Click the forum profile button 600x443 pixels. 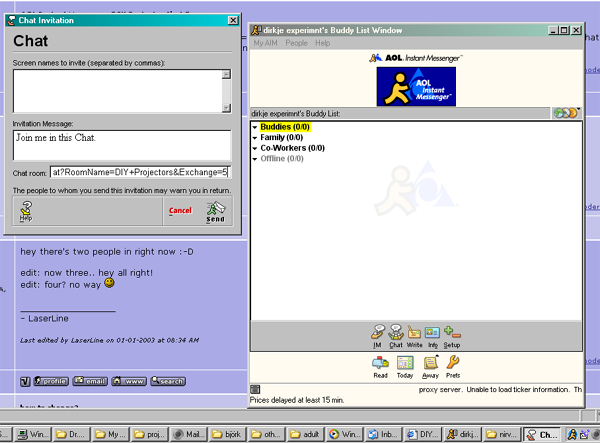(51, 381)
